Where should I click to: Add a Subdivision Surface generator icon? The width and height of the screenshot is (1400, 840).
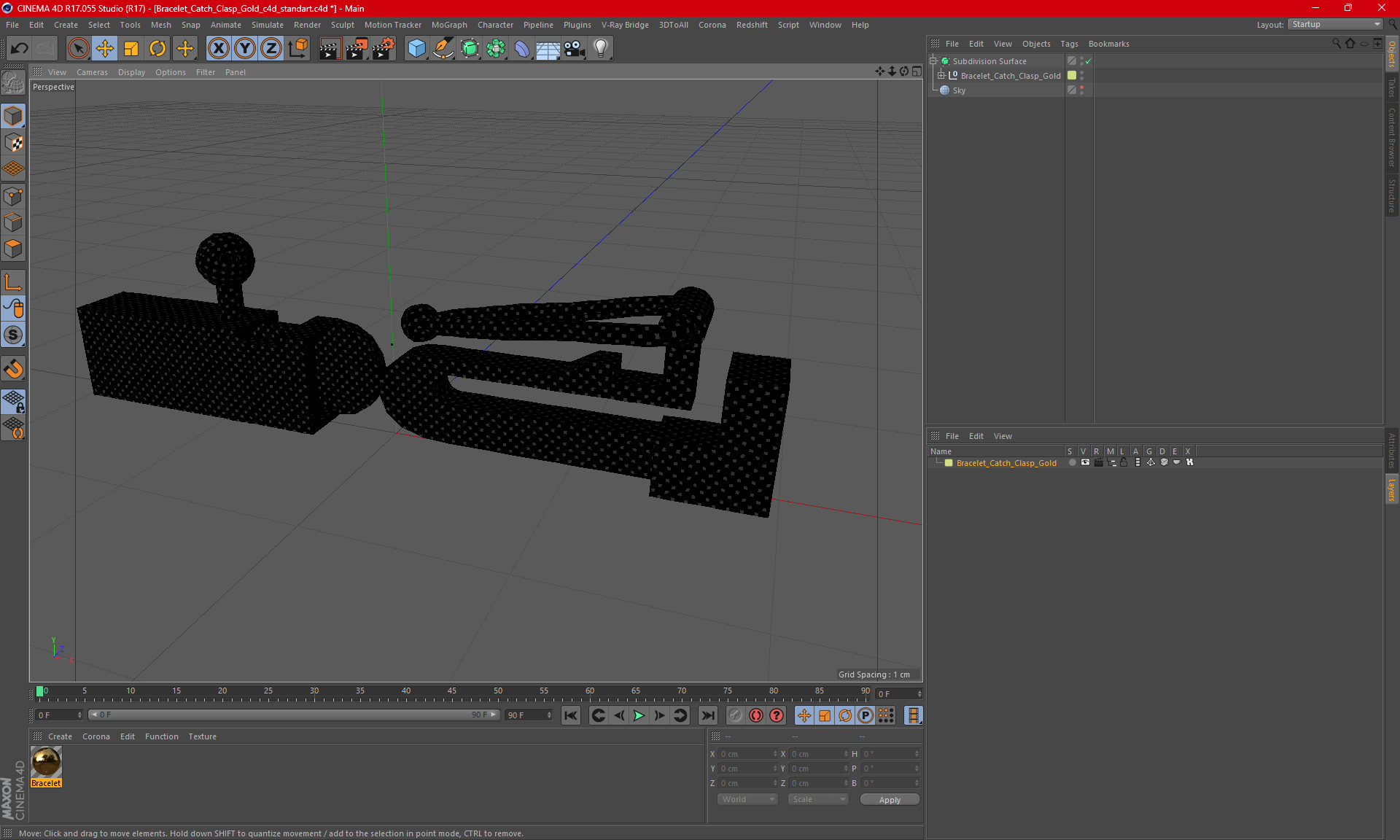(470, 49)
